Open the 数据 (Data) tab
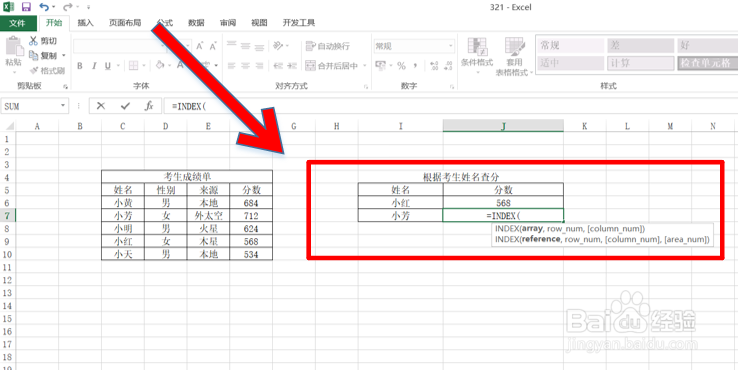The width and height of the screenshot is (738, 370). click(x=196, y=23)
